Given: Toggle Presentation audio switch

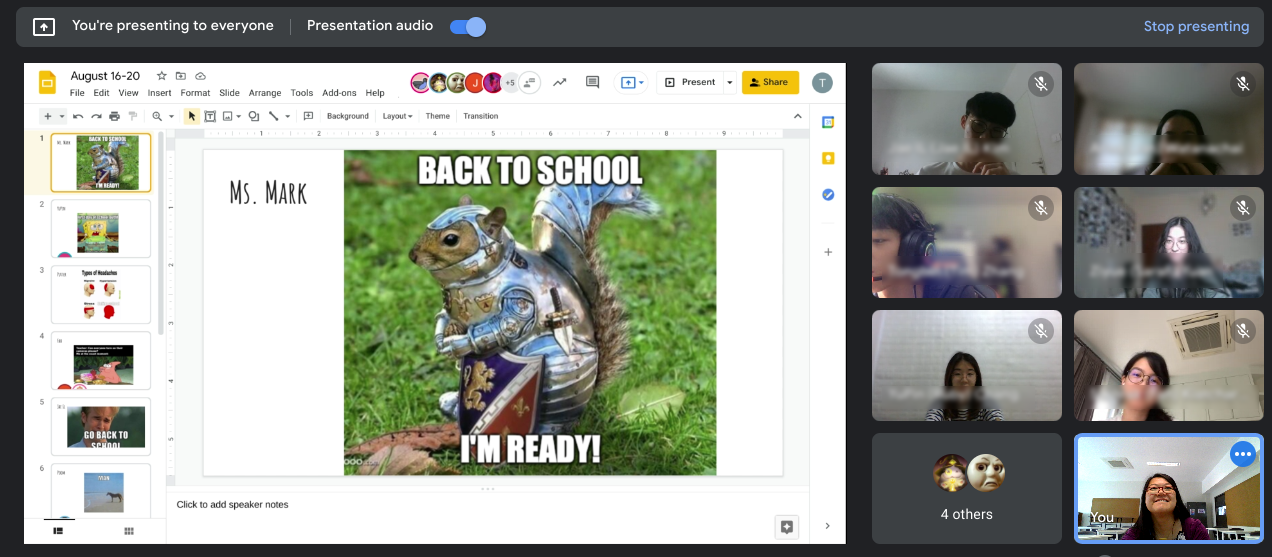Looking at the screenshot, I should tap(468, 26).
